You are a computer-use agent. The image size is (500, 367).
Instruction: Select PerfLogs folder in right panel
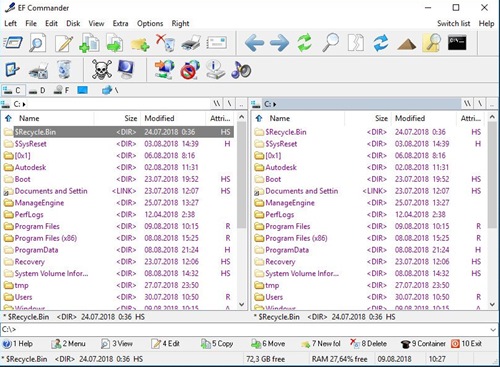tap(369, 214)
